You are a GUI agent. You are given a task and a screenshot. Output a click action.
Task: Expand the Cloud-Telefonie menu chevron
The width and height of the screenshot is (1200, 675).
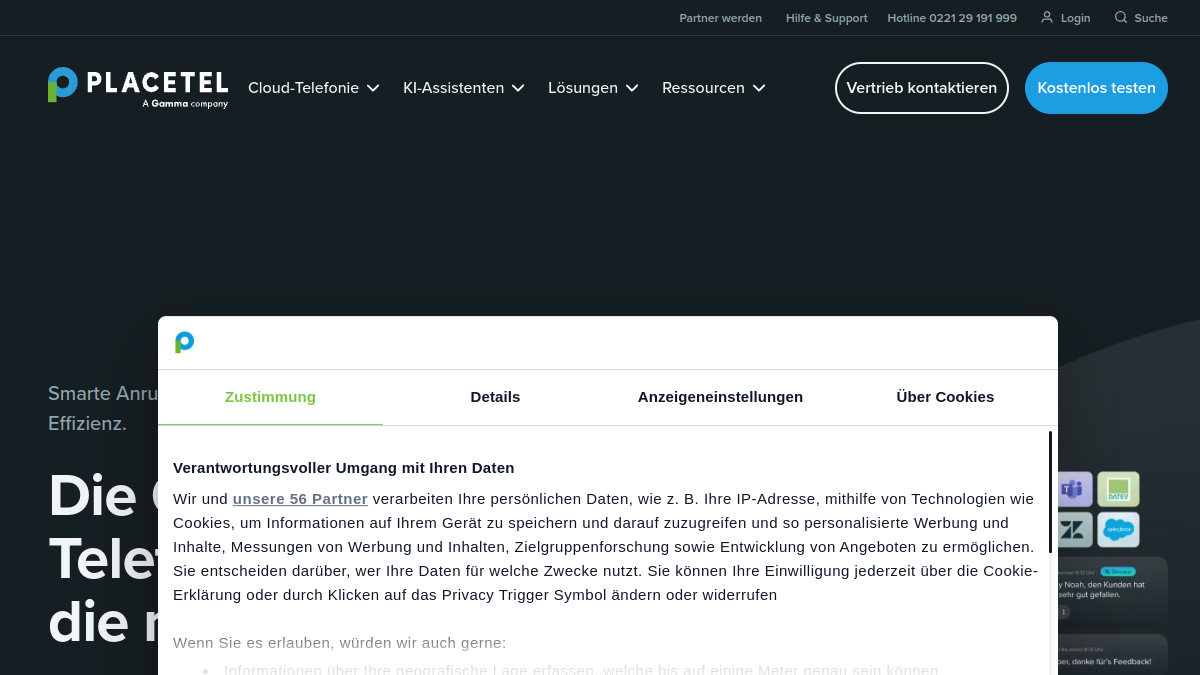(373, 88)
